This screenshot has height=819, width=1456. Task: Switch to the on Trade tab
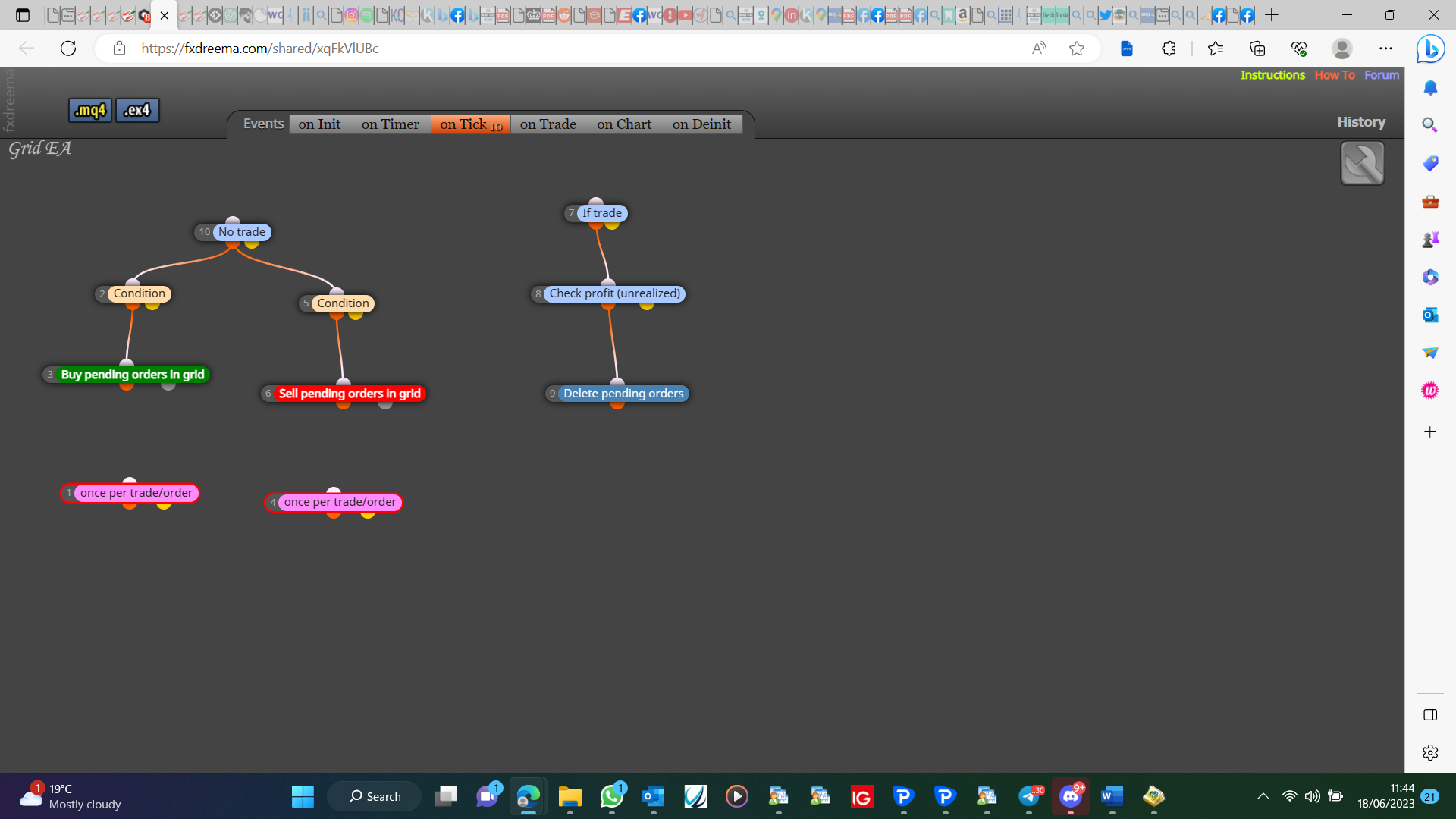tap(548, 124)
